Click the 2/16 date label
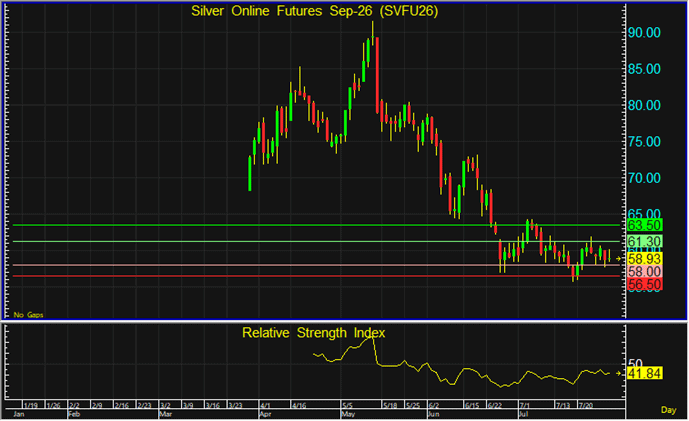Screen dimensions: 689x421 122,405
